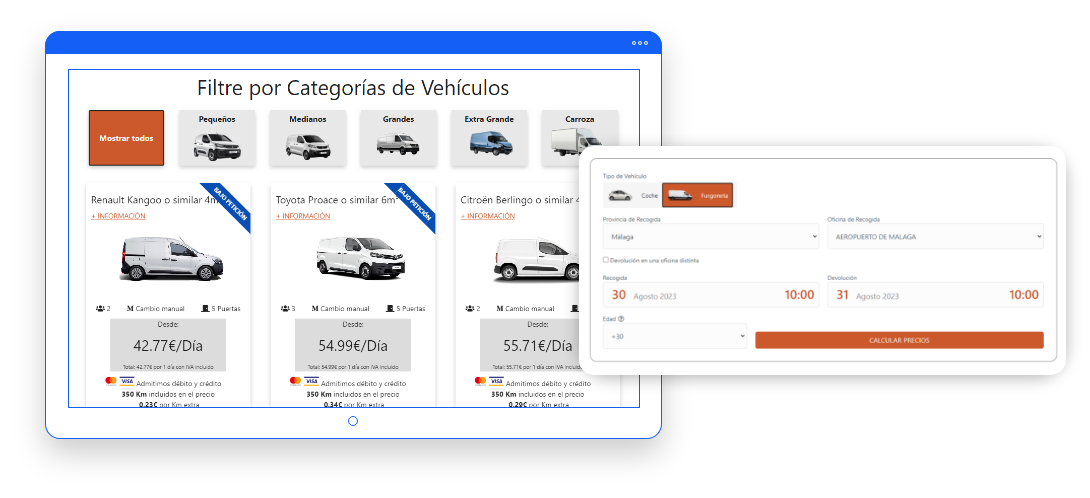The image size is (1090, 498).
Task: Choose the Grandes van category
Action: [398, 138]
